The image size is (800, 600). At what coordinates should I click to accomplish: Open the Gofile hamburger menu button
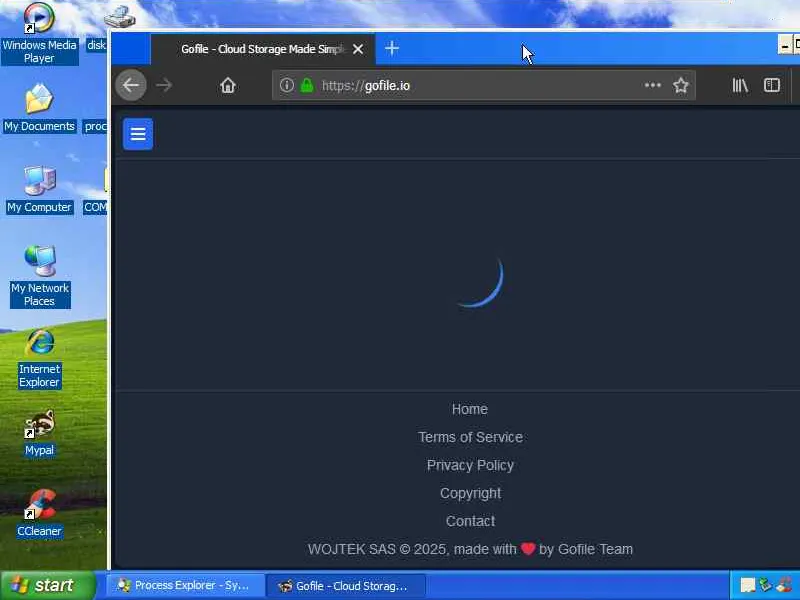(x=138, y=134)
